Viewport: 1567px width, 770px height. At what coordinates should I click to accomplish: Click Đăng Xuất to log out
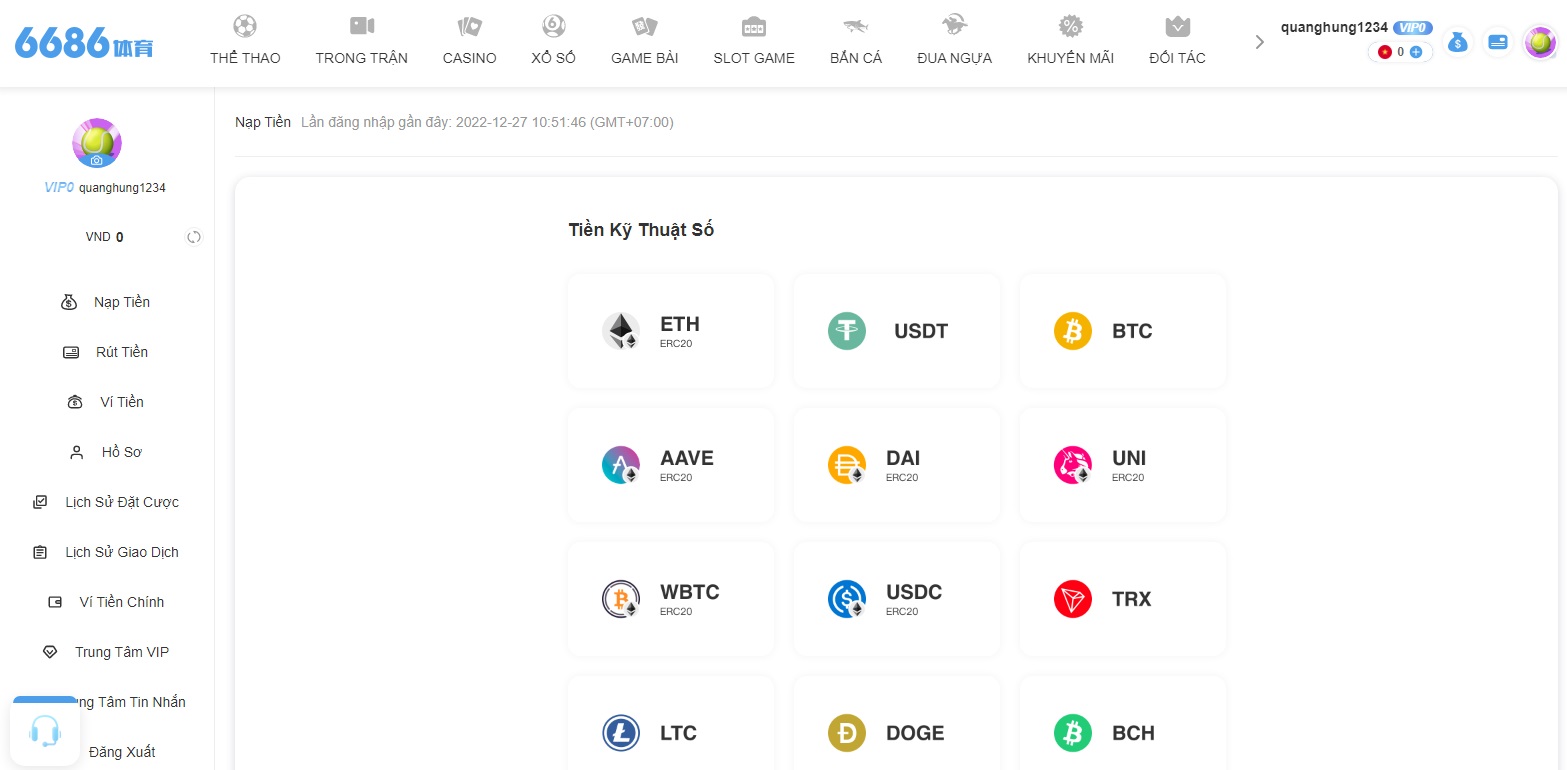click(122, 752)
